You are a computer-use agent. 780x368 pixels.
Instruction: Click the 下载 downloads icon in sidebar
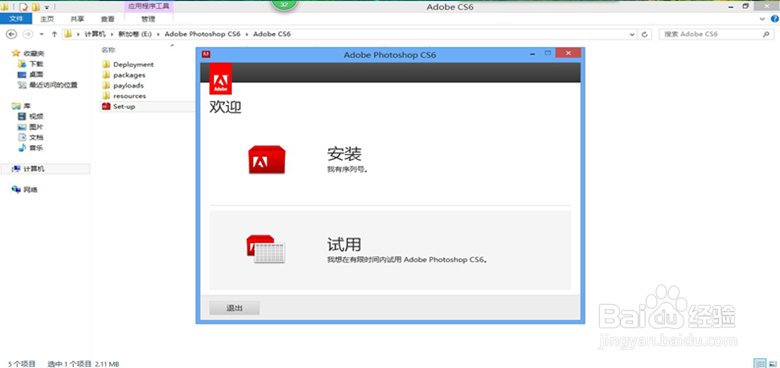(21, 64)
